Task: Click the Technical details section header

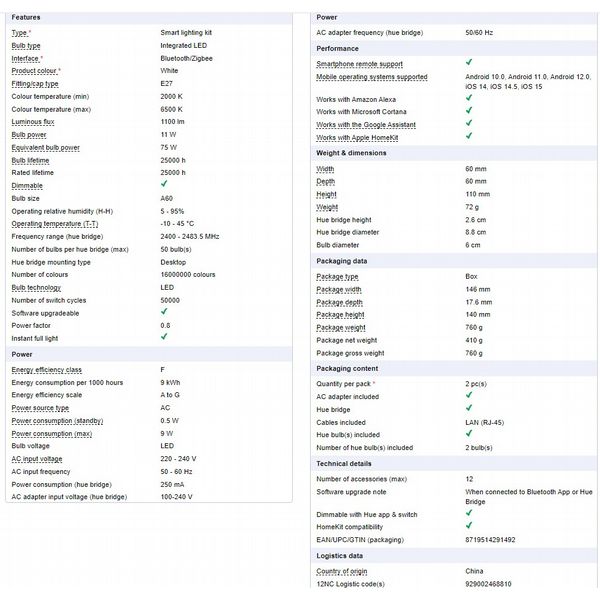Action: [x=345, y=464]
